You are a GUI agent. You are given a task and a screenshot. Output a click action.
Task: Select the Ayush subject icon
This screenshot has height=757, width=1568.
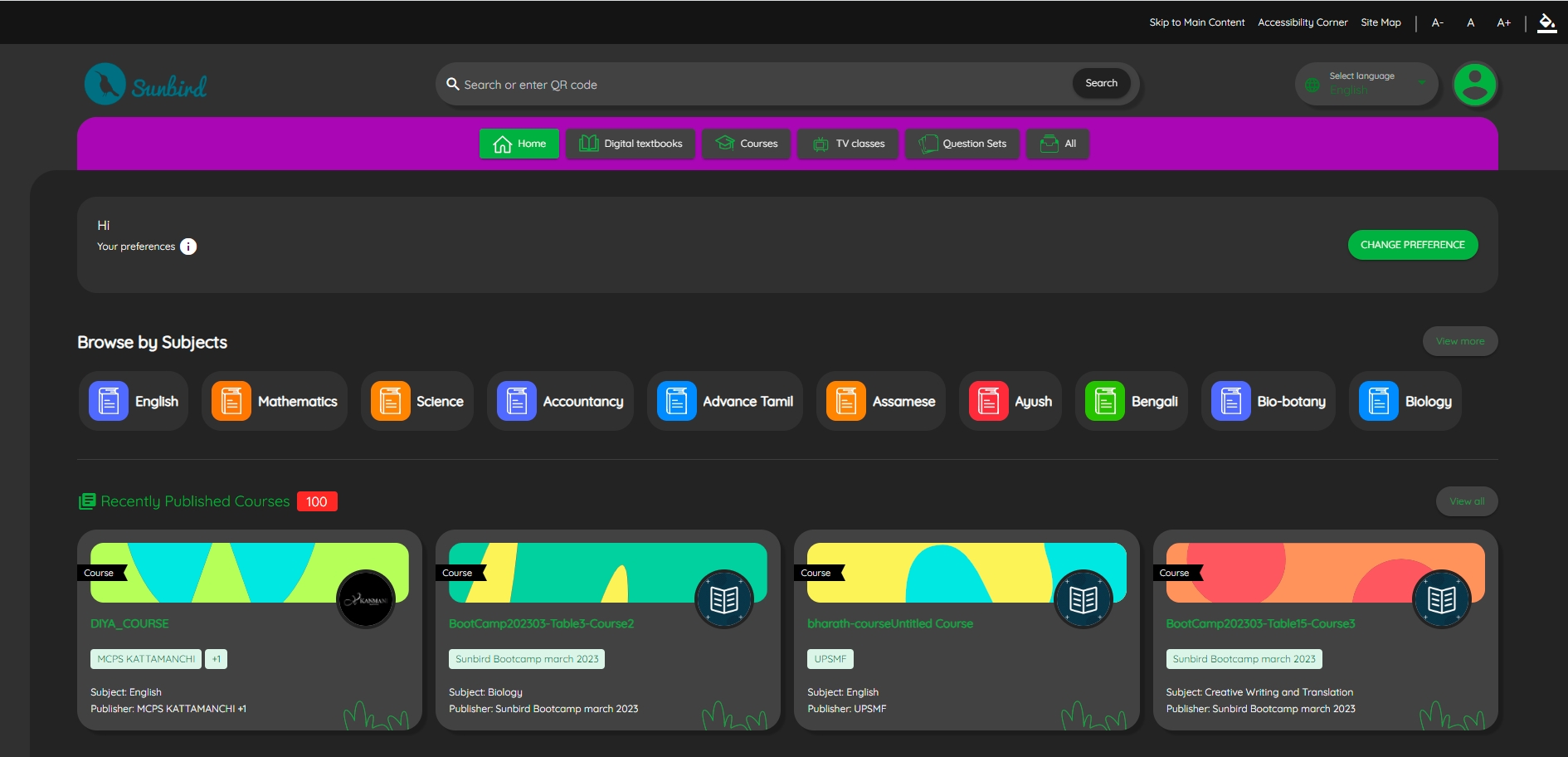click(988, 402)
